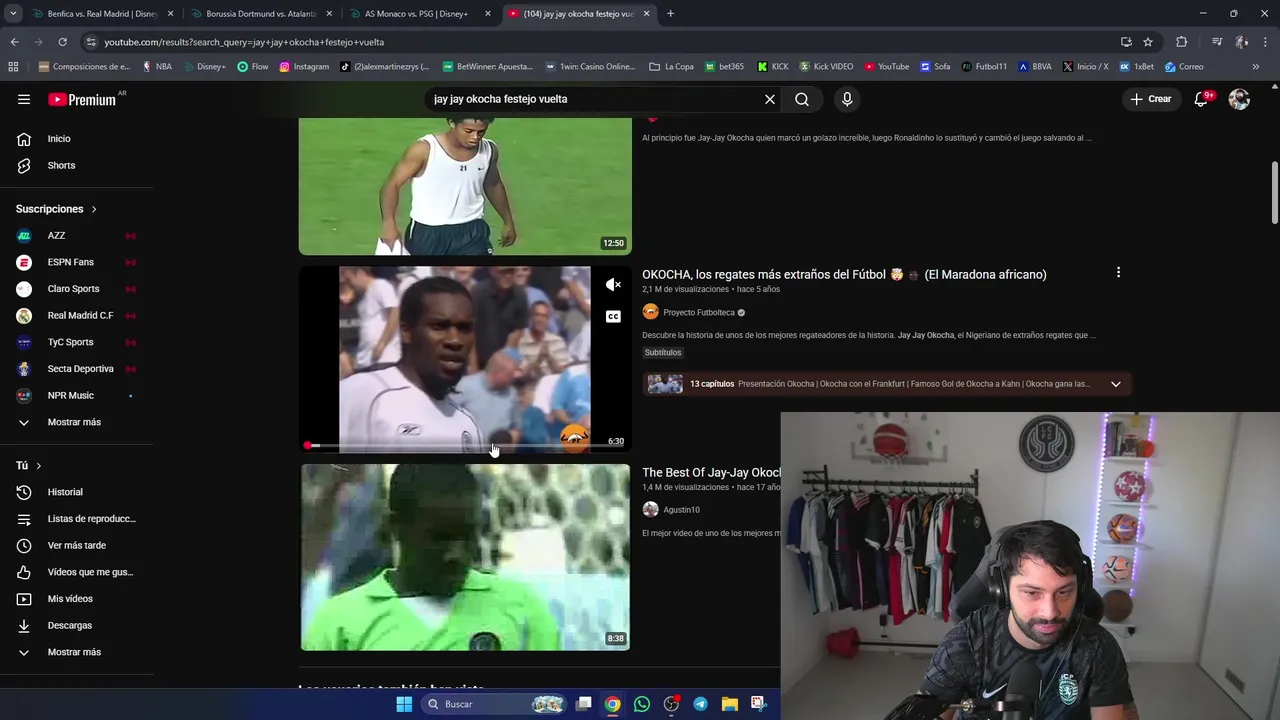This screenshot has width=1280, height=720.
Task: Click the YouTube Premium logo
Action: tap(82, 99)
